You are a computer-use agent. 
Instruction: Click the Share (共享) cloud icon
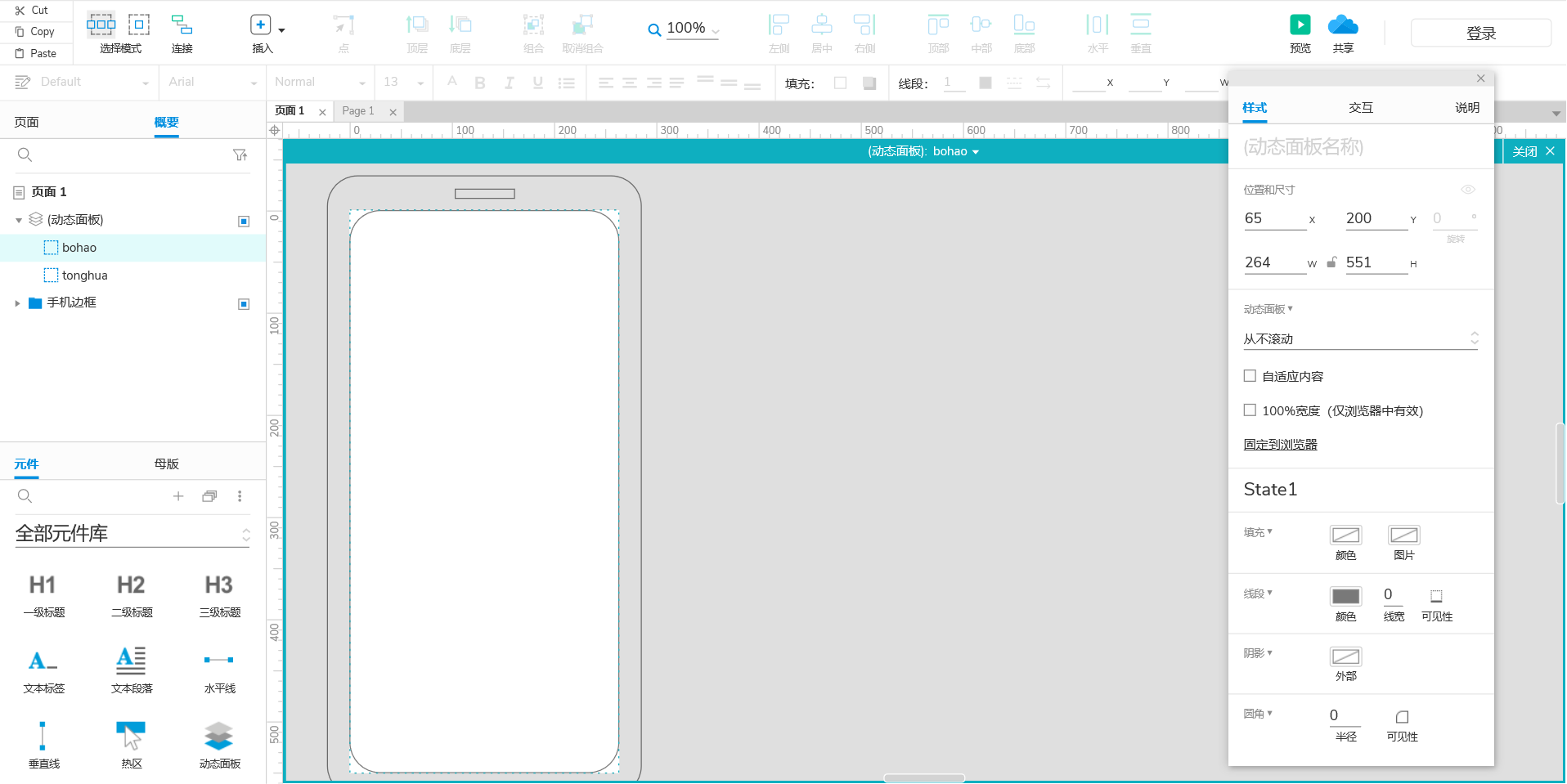click(x=1343, y=25)
